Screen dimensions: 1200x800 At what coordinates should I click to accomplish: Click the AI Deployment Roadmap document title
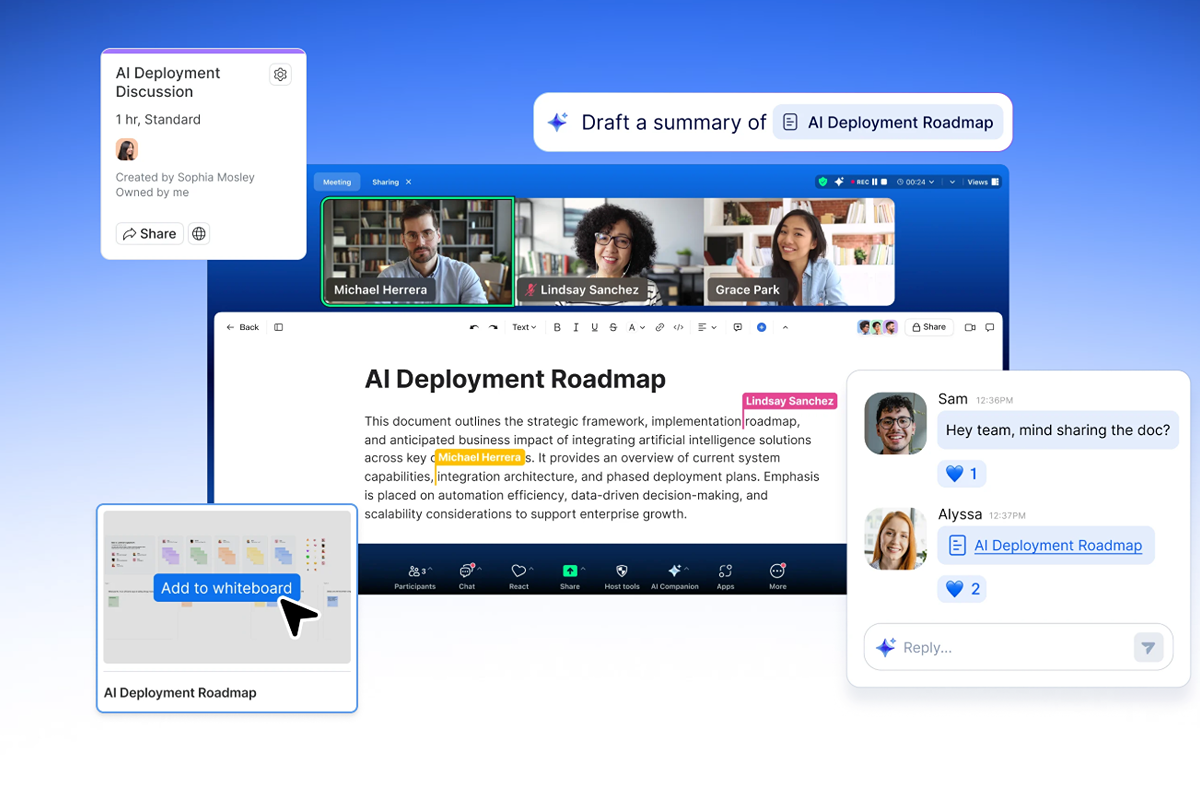pyautogui.click(x=515, y=379)
